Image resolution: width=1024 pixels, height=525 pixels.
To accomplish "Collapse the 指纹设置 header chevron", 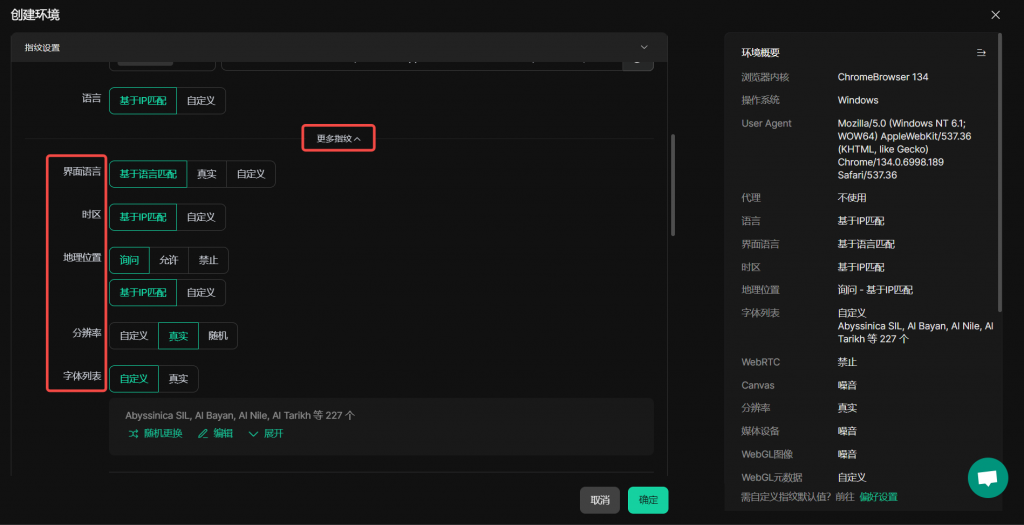I will point(644,47).
